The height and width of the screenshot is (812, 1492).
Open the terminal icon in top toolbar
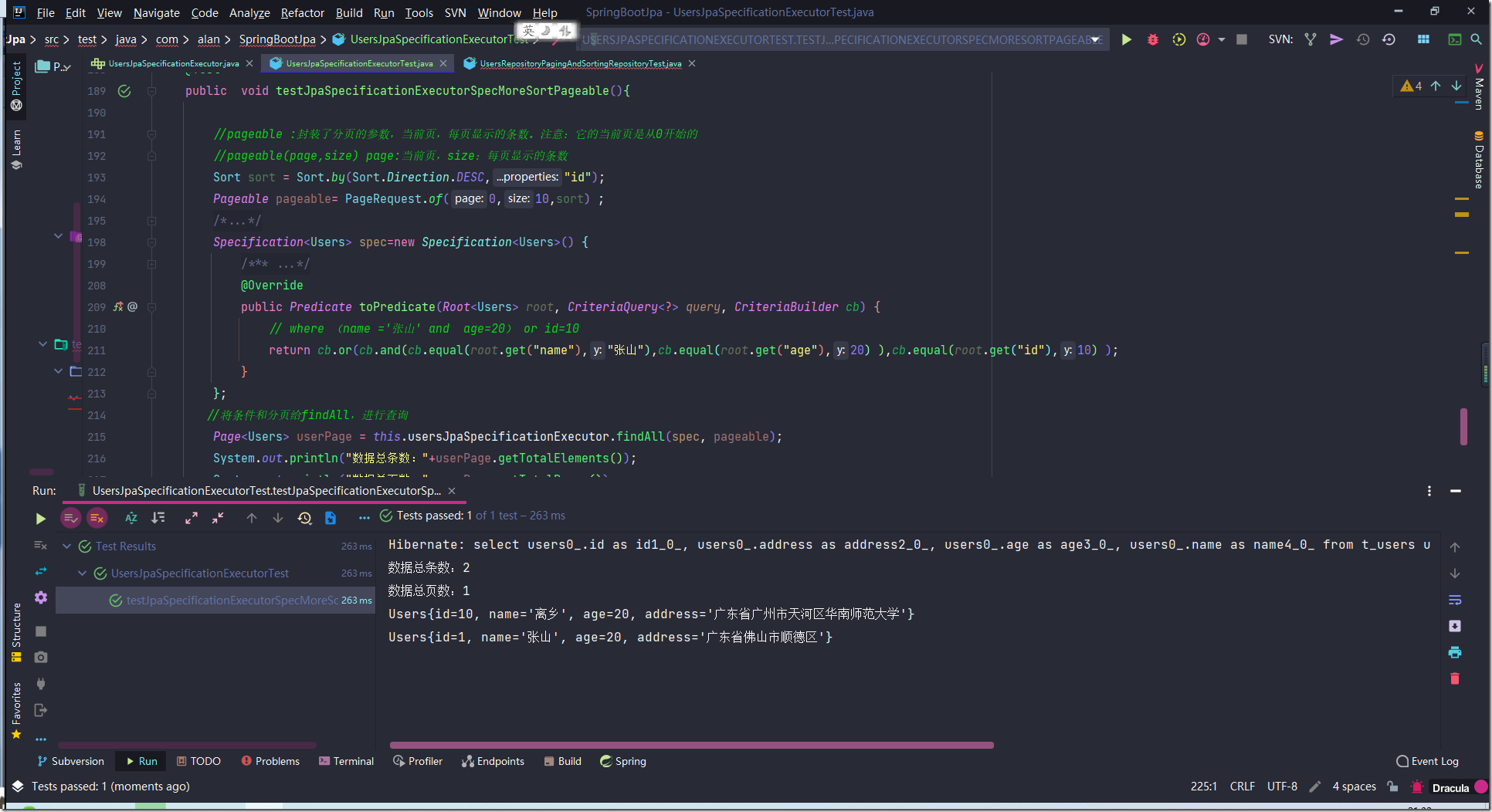tap(1454, 39)
